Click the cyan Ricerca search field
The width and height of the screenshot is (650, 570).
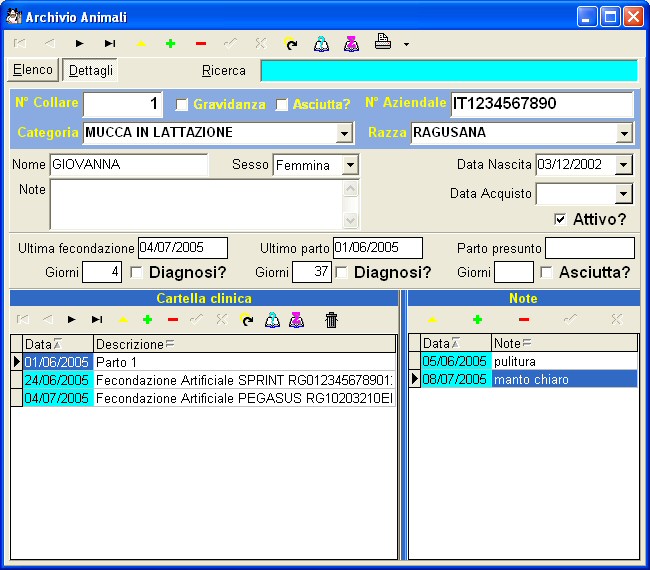click(449, 70)
